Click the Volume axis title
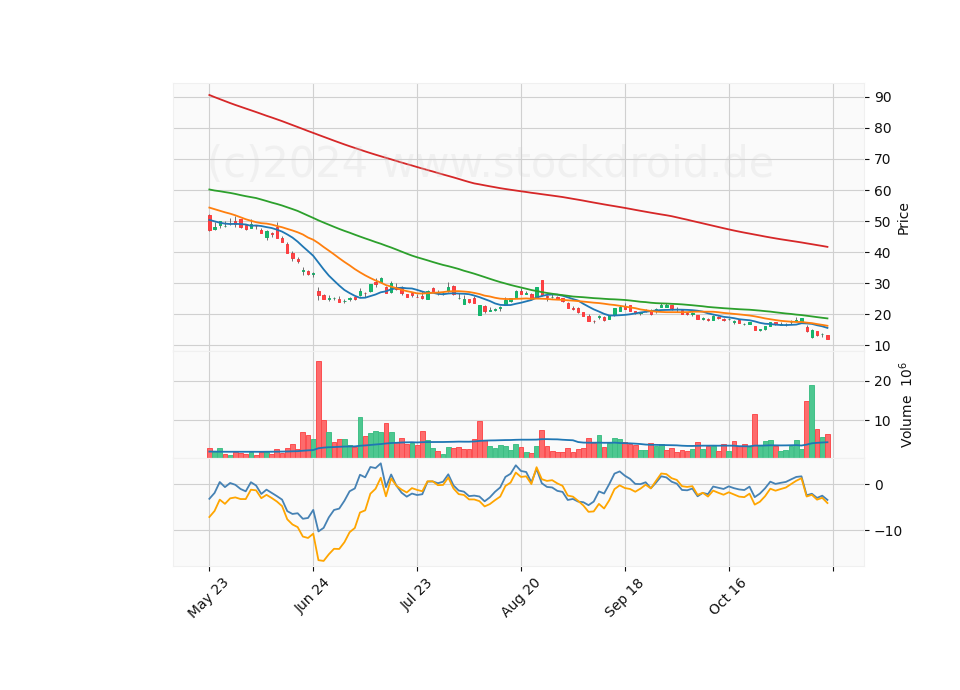The image size is (960, 690). pos(905,405)
